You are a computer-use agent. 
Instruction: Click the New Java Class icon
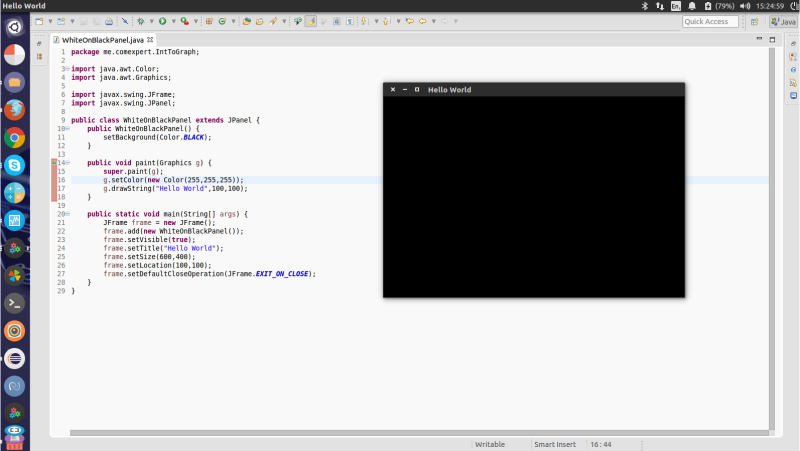(222, 21)
